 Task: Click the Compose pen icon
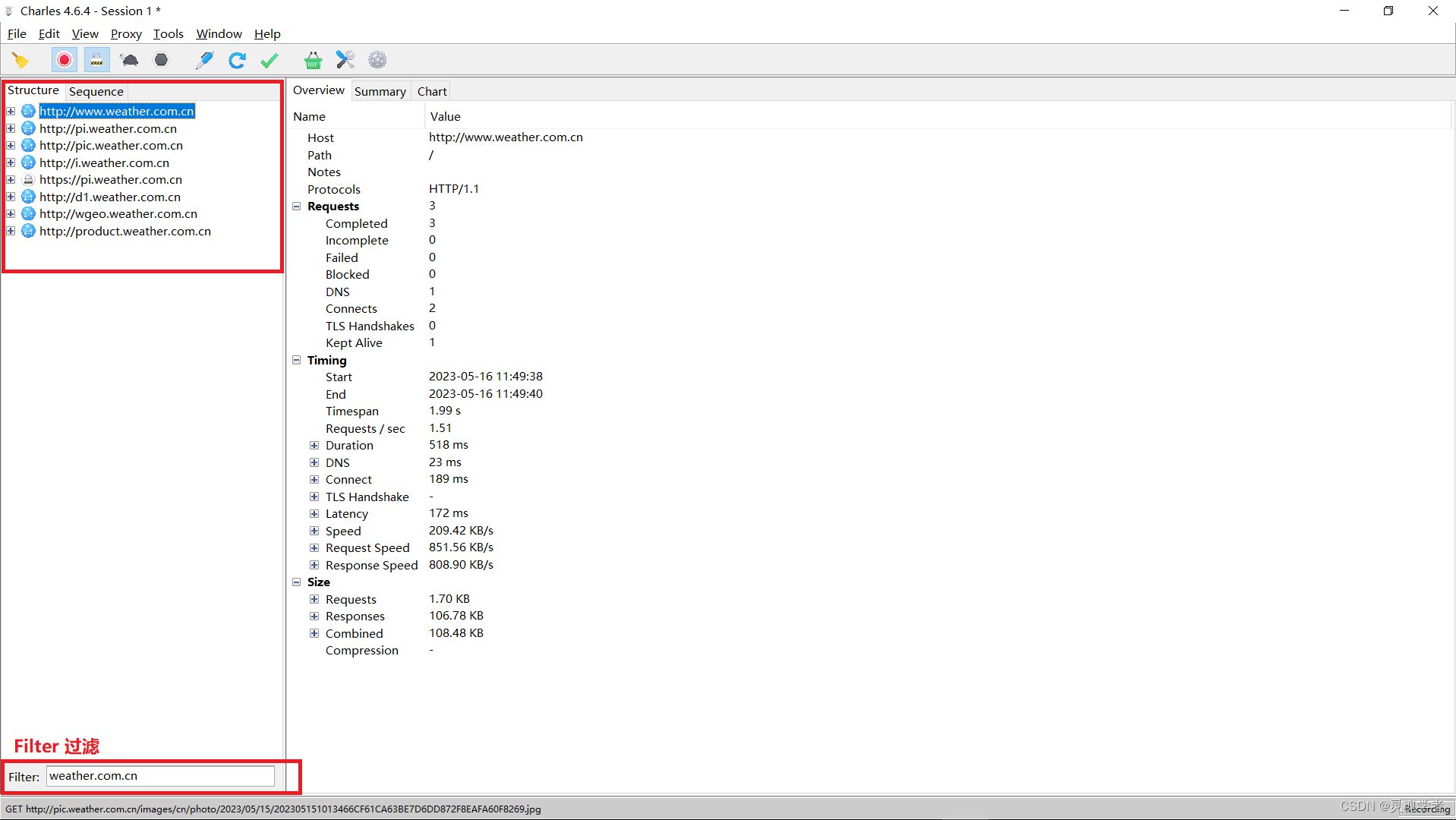point(204,60)
